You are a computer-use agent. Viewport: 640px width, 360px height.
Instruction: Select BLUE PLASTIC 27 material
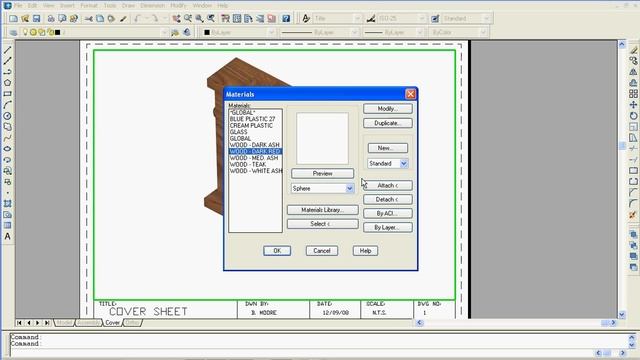(252, 119)
